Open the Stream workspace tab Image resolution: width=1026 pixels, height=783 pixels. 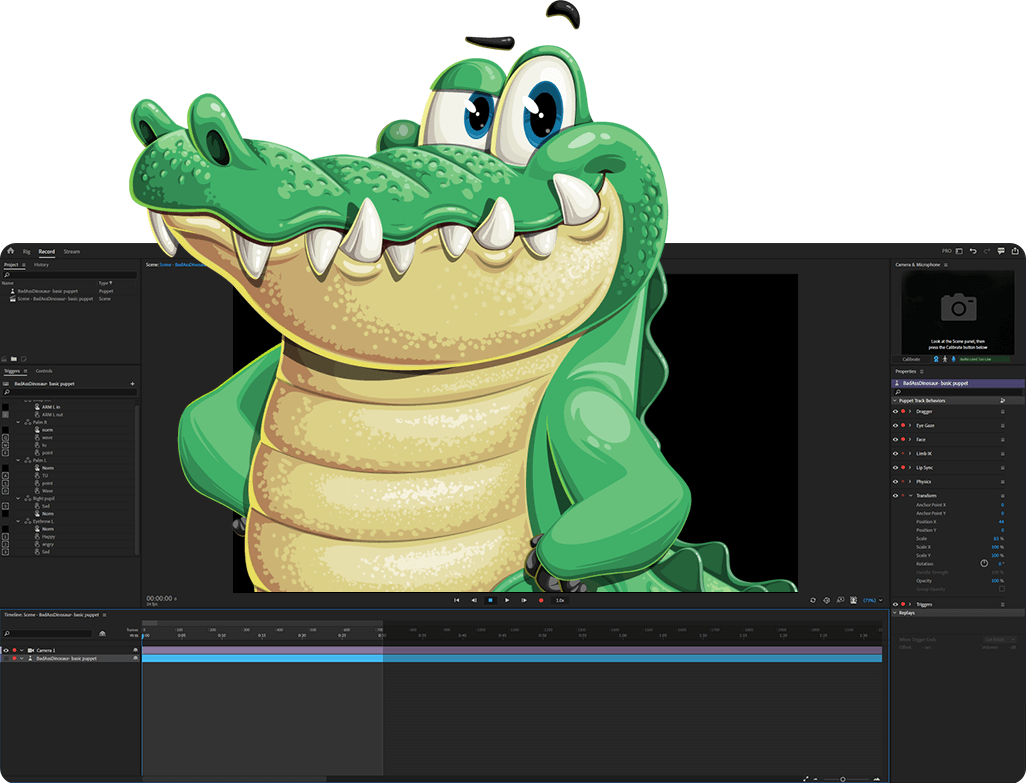click(71, 251)
